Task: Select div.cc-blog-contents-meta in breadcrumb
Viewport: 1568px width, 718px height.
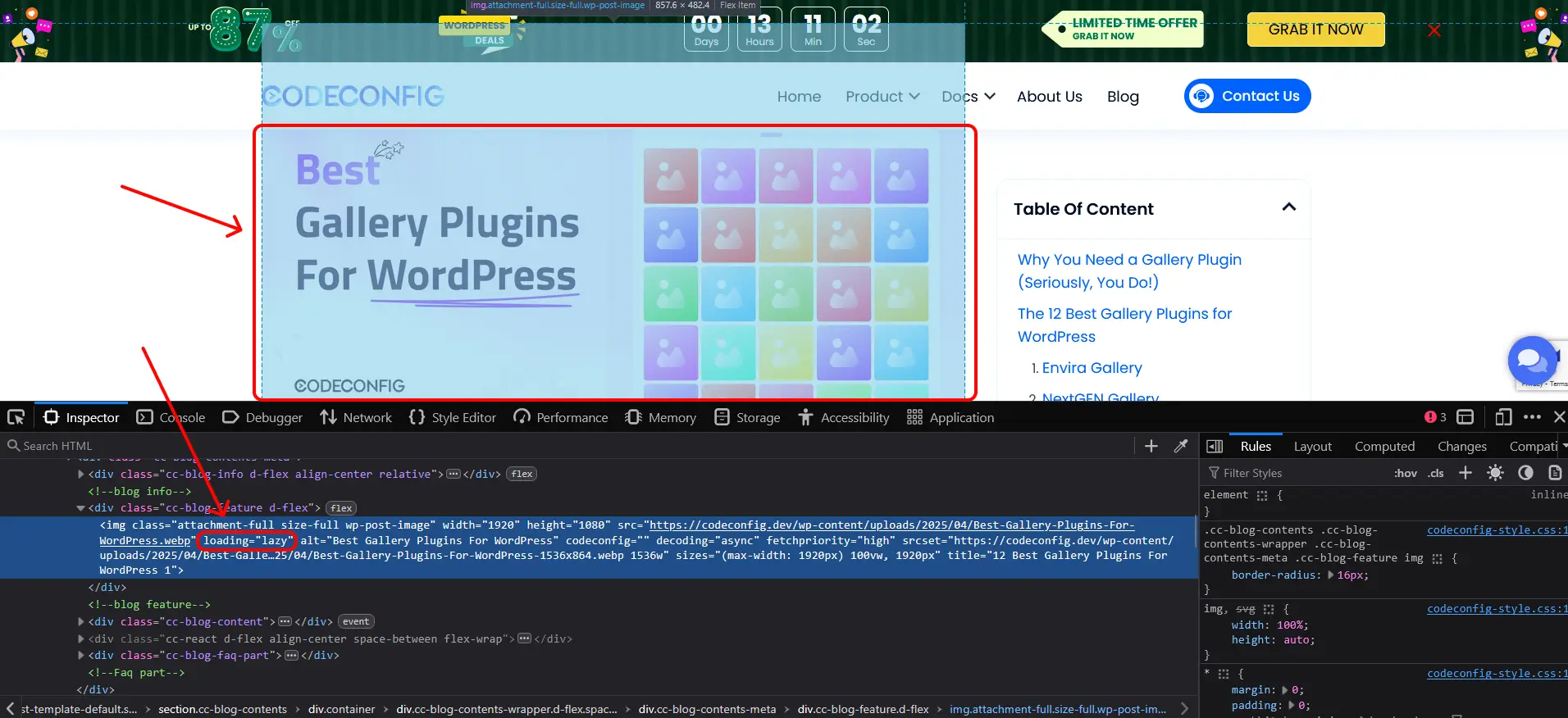Action: click(x=707, y=709)
